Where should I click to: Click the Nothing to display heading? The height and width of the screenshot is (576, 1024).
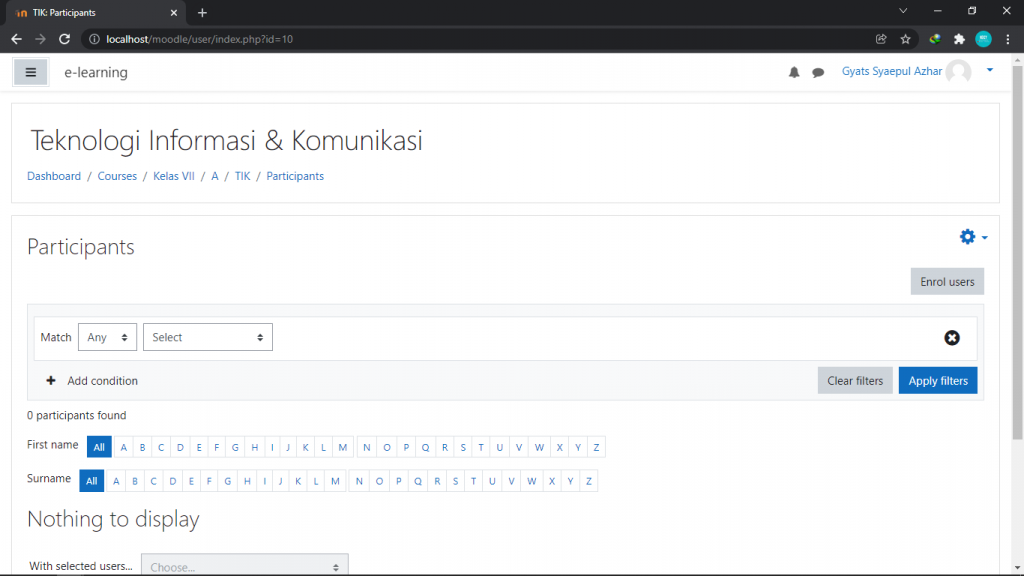(x=113, y=519)
